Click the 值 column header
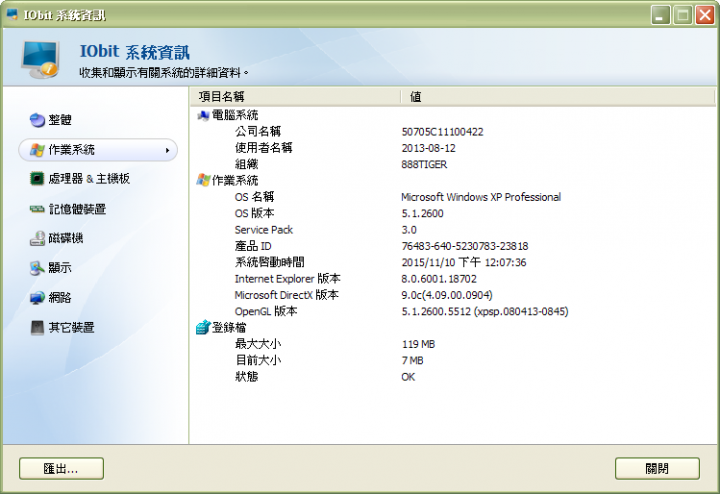The image size is (720, 494). 558,96
